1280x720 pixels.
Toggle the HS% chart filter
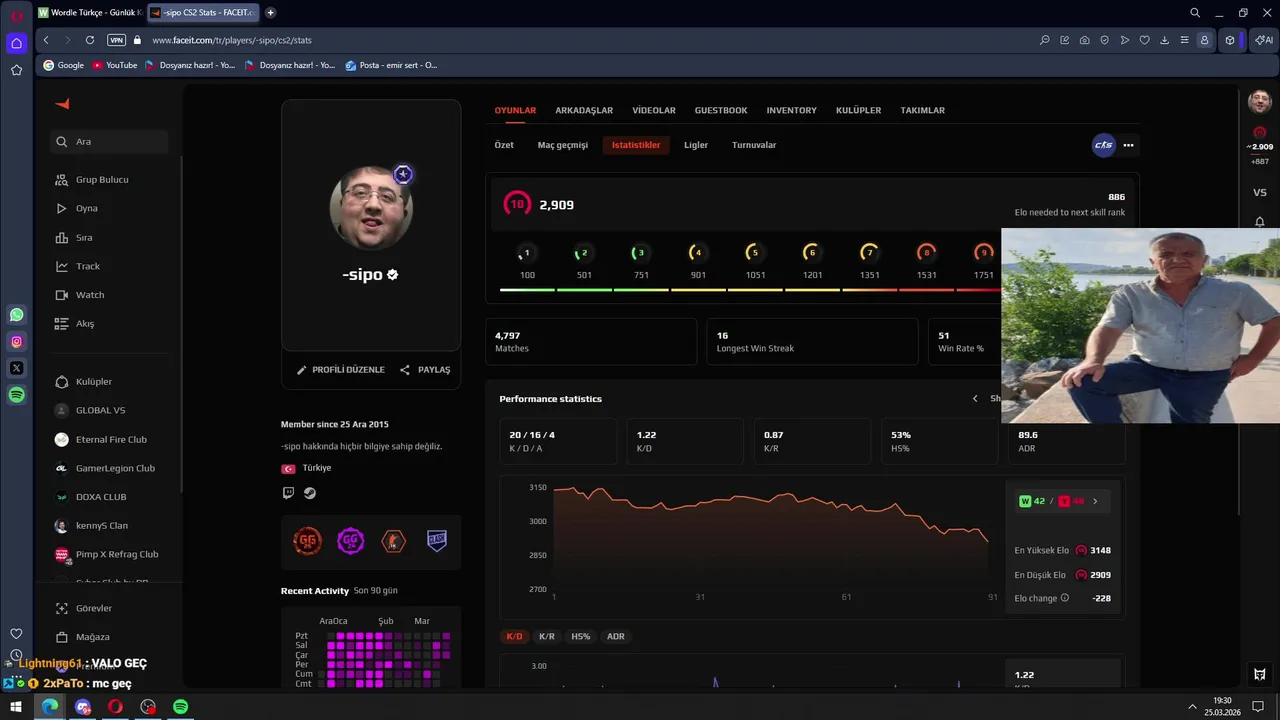pos(581,636)
